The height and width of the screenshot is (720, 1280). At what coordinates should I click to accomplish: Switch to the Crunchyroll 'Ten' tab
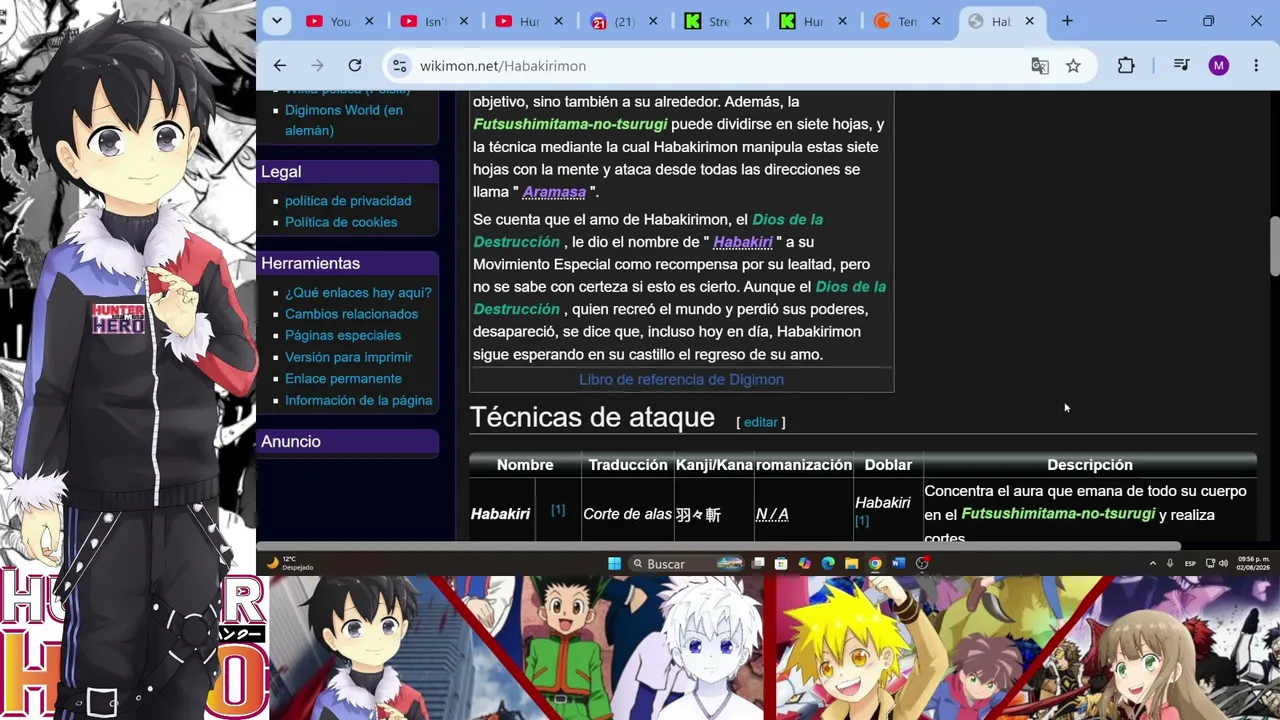[x=908, y=21]
